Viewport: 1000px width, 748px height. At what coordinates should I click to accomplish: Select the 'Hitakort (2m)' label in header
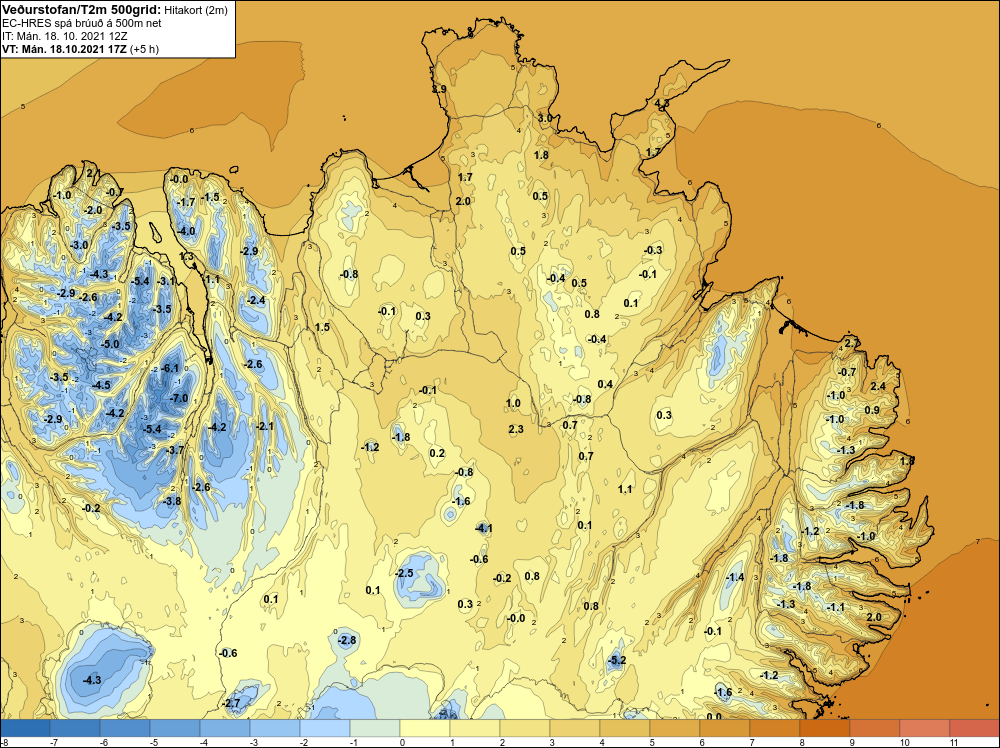[x=195, y=10]
